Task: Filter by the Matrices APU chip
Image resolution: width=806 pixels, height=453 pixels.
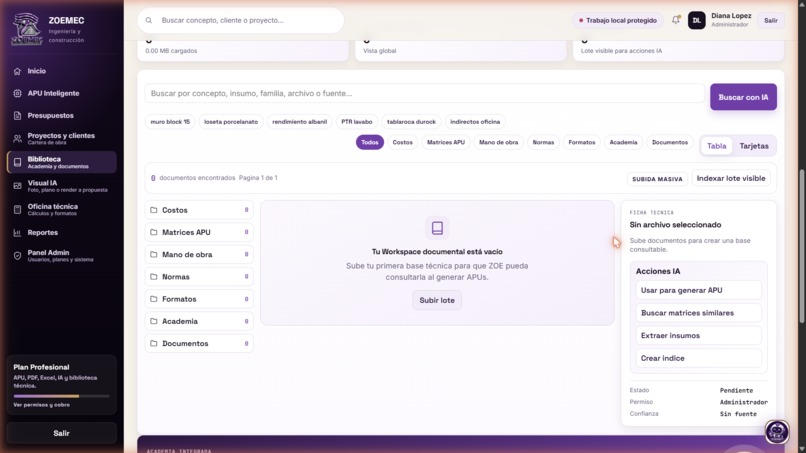Action: click(446, 142)
